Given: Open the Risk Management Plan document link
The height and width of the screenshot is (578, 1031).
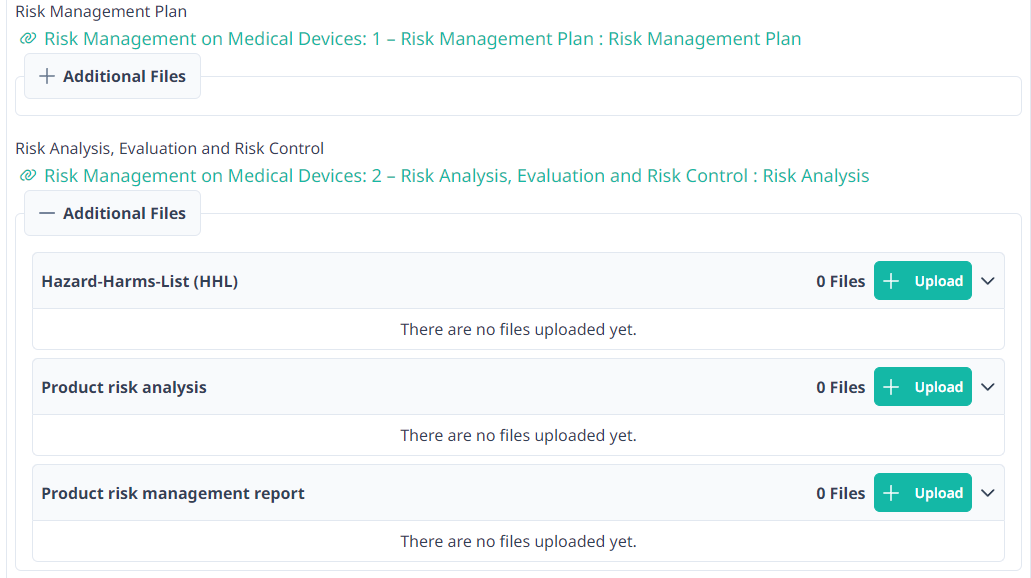Looking at the screenshot, I should [421, 38].
